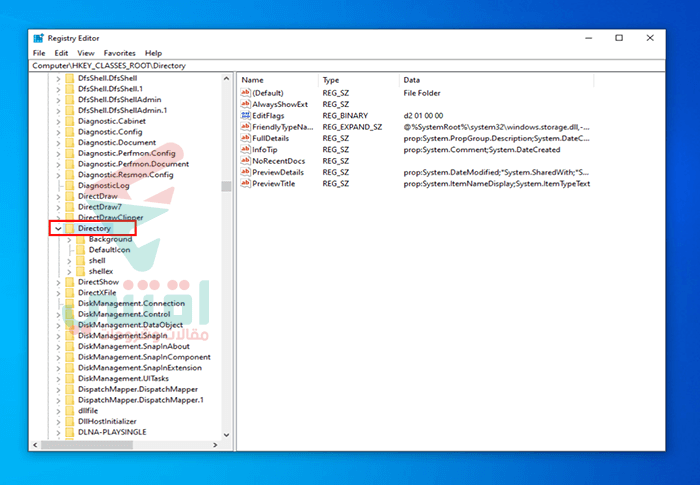Select the DefaultIcon folder icon
700x485 pixels.
click(x=80, y=250)
